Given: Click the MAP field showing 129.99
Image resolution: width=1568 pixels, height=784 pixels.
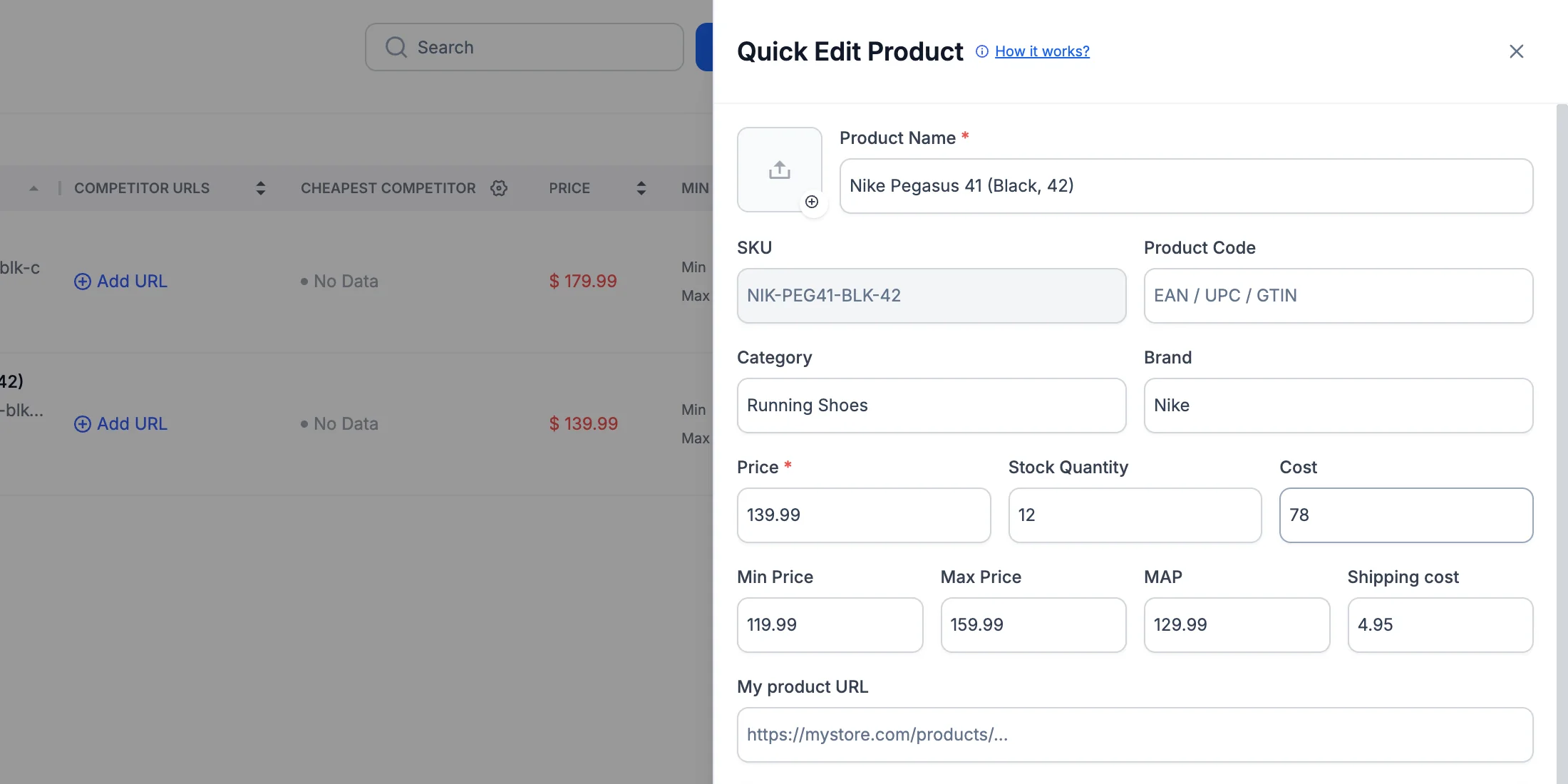Looking at the screenshot, I should (x=1237, y=625).
